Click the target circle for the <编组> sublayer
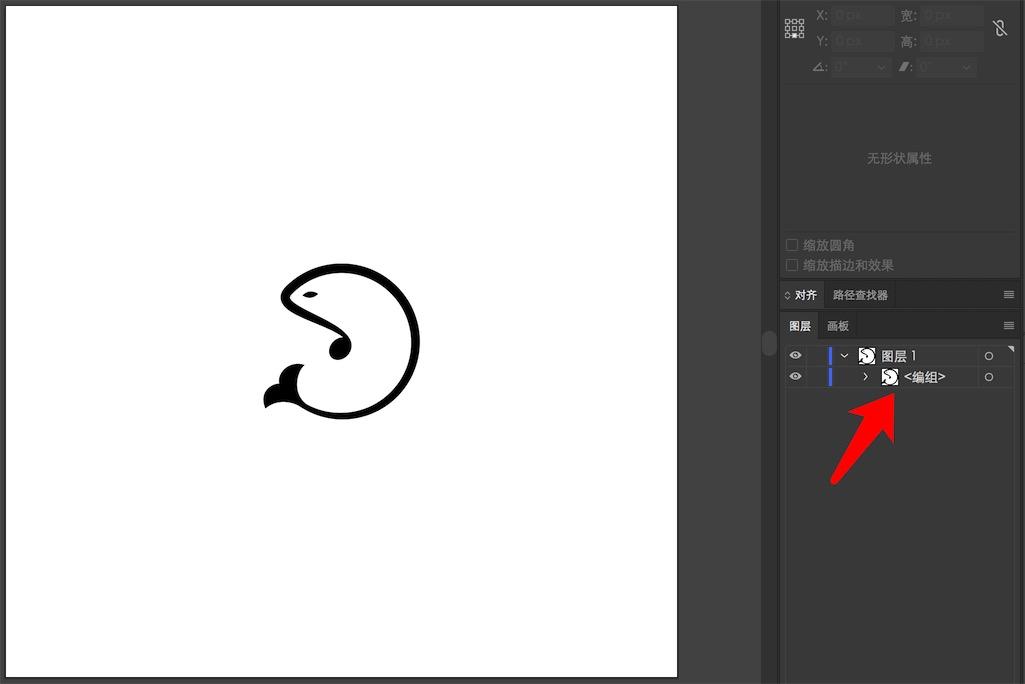Viewport: 1025px width, 684px height. coord(988,377)
